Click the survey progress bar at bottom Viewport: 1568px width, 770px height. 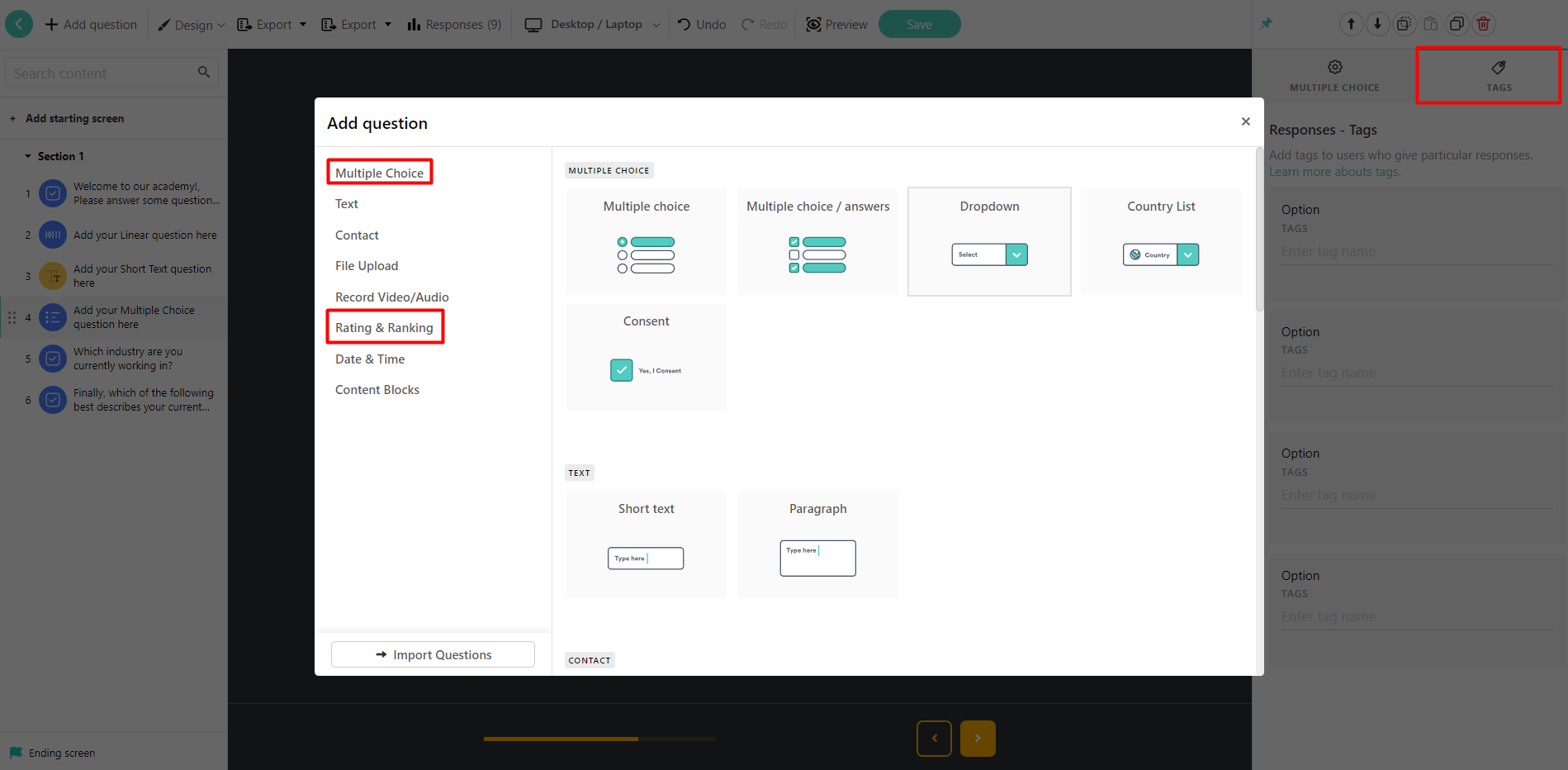tap(598, 739)
